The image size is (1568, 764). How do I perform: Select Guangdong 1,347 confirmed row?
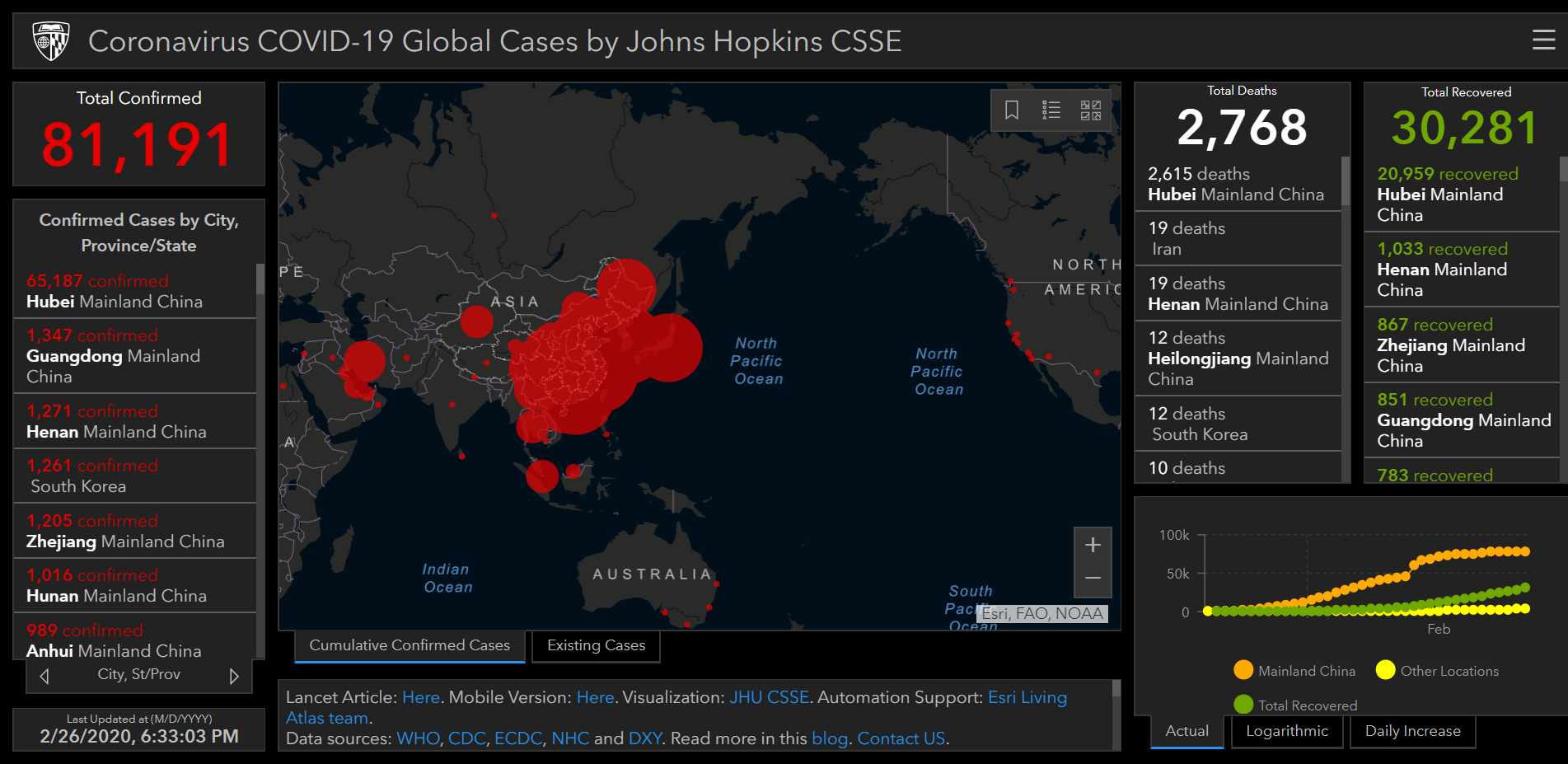135,356
